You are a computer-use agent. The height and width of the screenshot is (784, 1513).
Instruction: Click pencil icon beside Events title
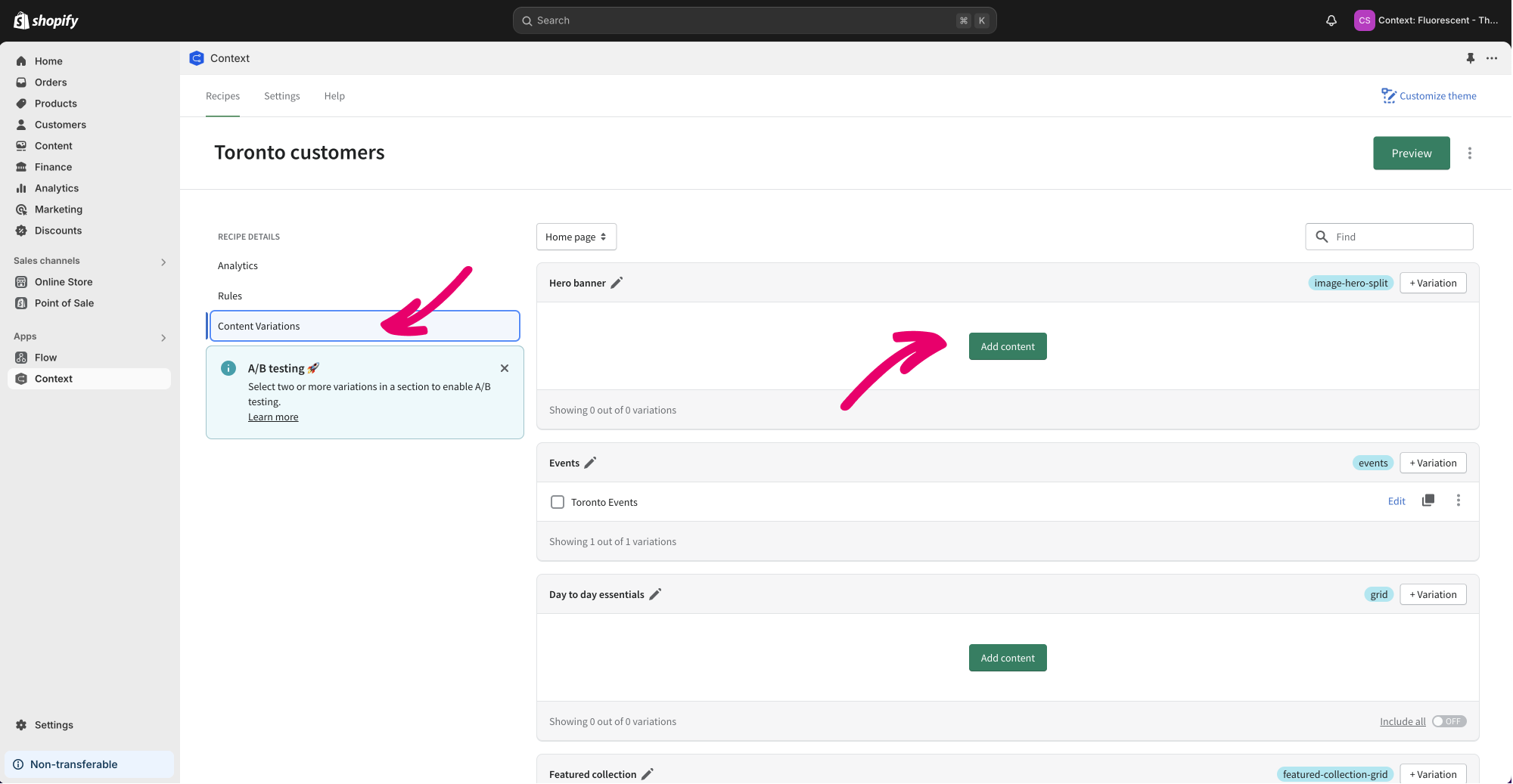(590, 463)
